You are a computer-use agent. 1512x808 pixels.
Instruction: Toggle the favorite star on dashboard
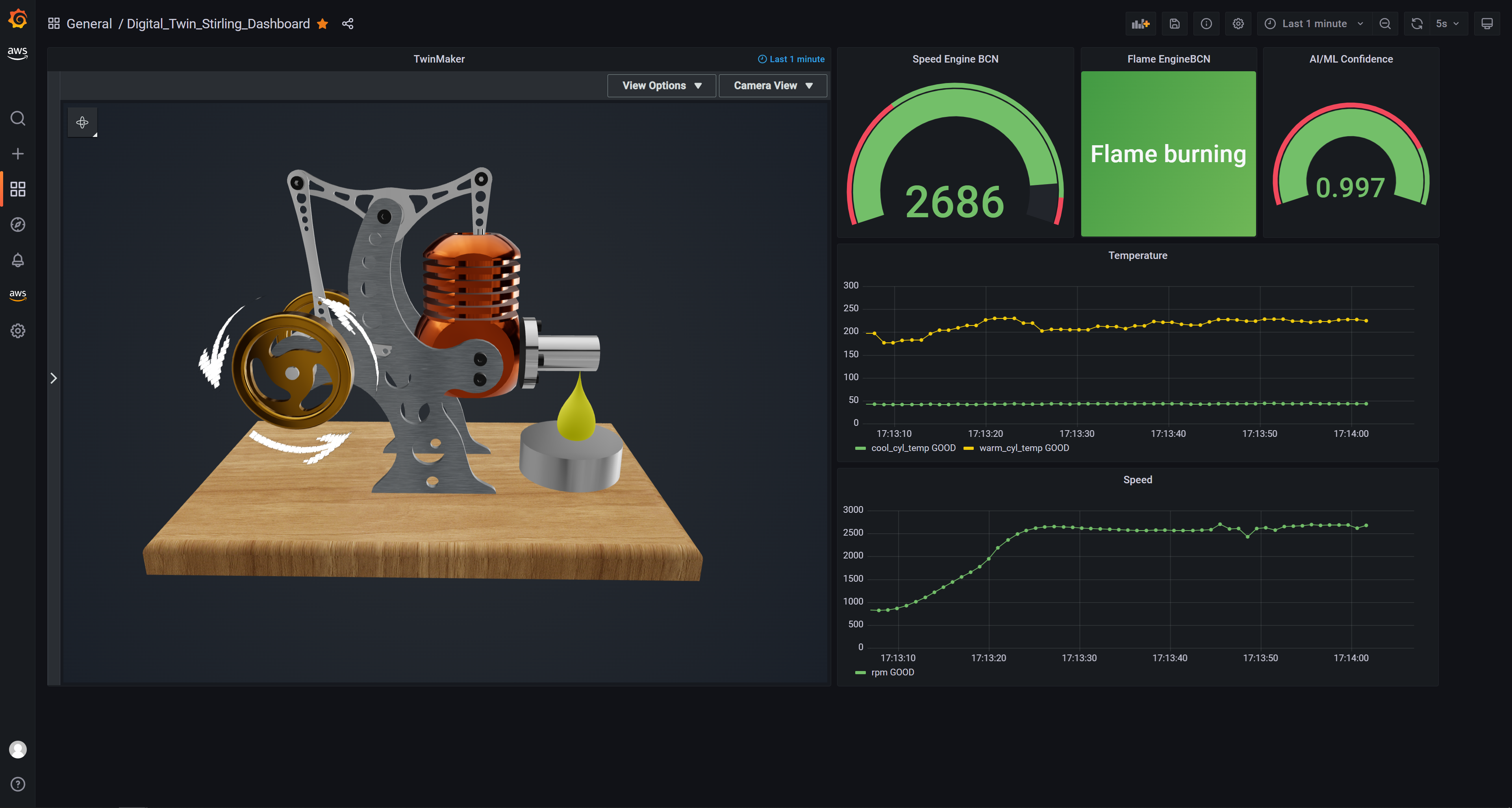coord(322,24)
